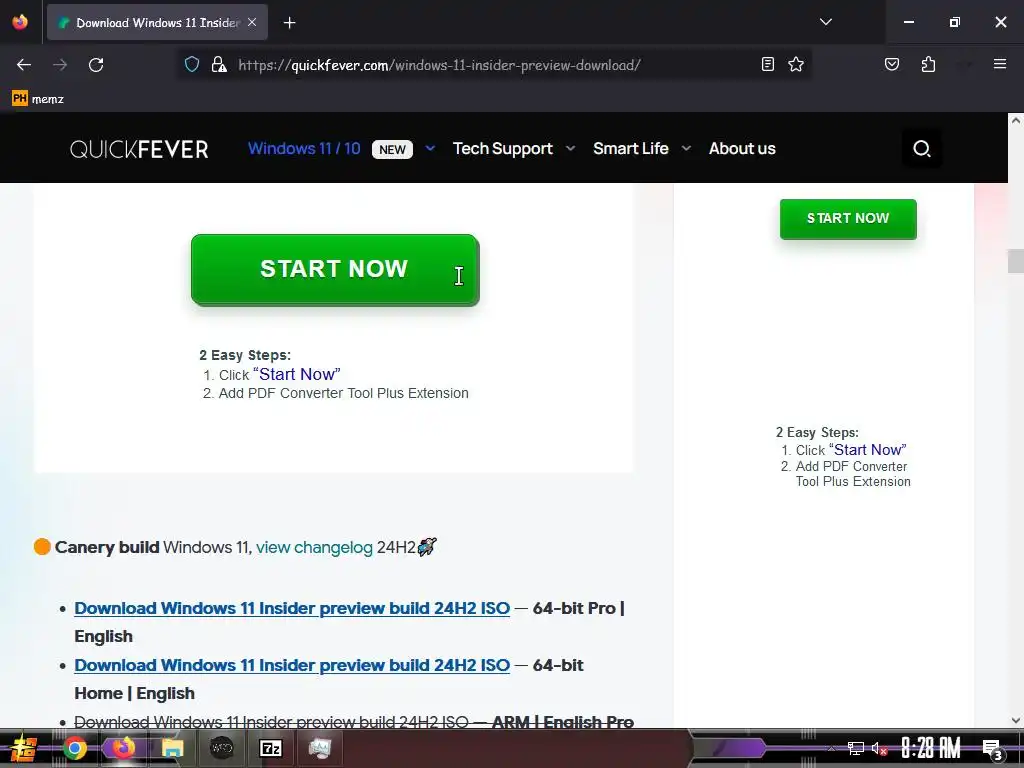This screenshot has width=1024, height=768.
Task: Open the view changelog link
Action: point(314,547)
